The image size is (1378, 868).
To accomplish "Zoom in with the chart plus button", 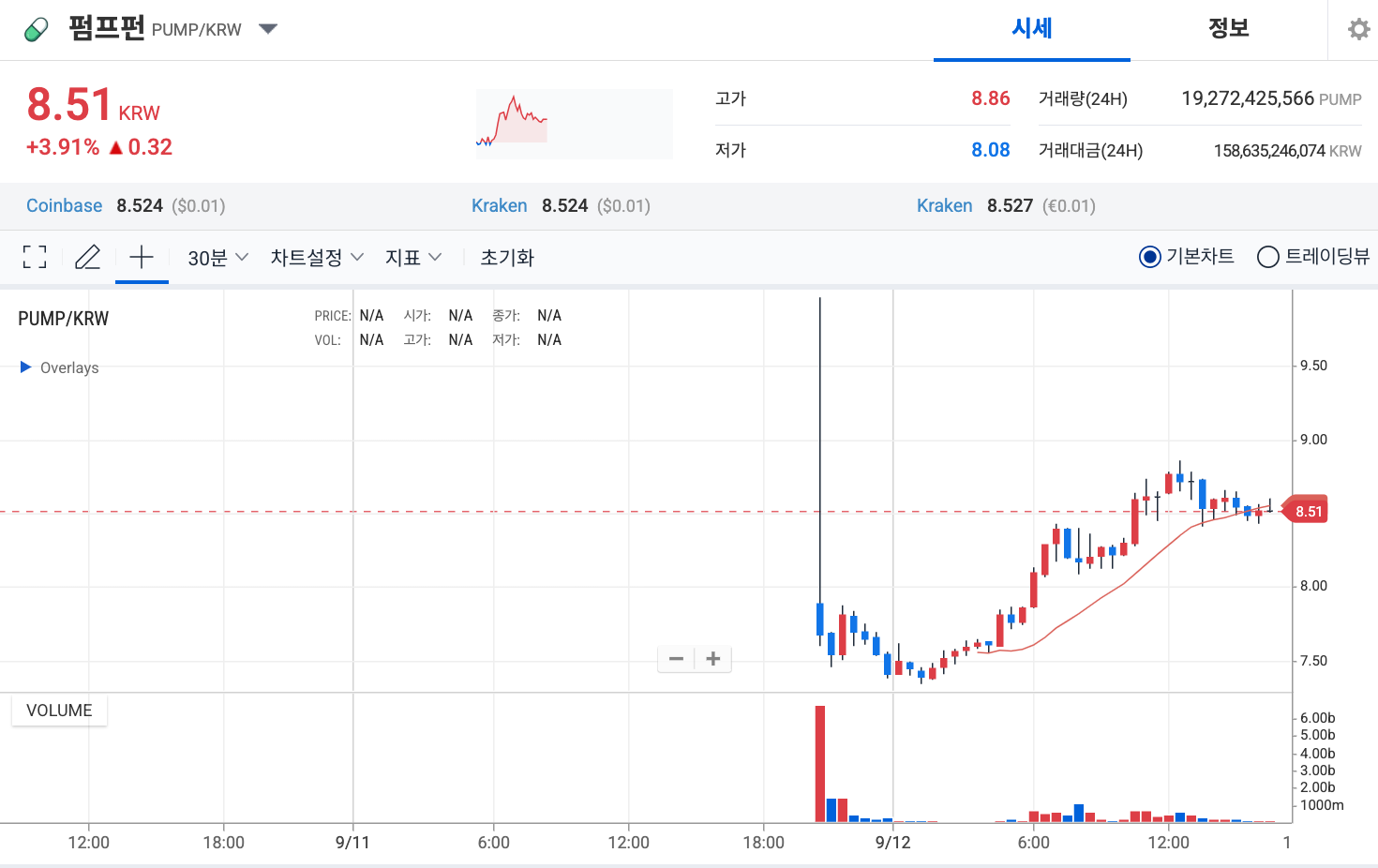I will pos(712,658).
